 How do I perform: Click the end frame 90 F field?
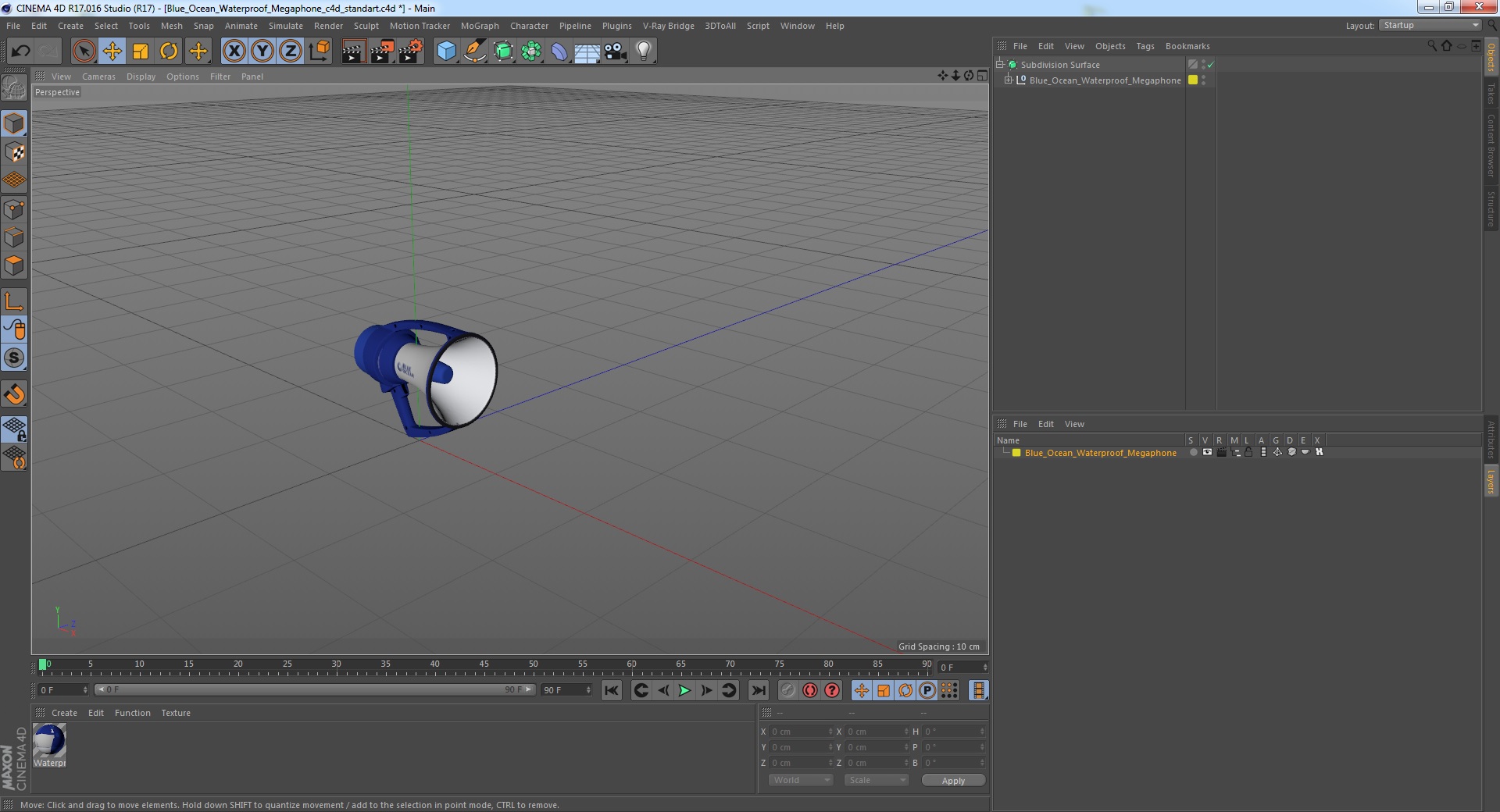point(567,689)
